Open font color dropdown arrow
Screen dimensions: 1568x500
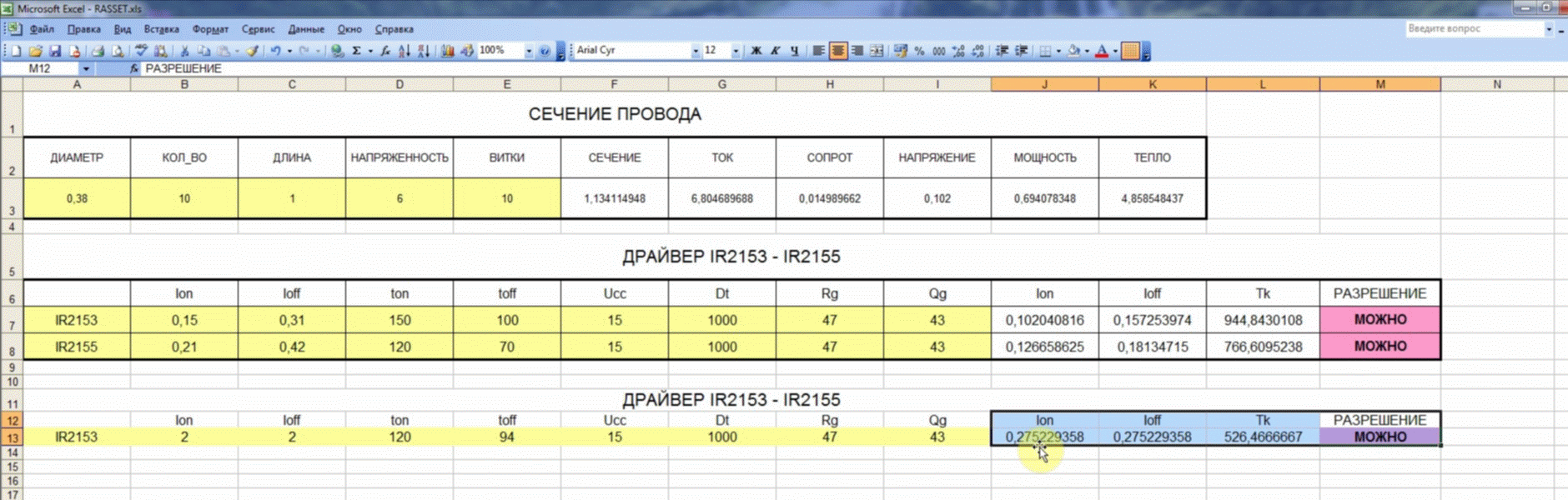tap(1115, 51)
